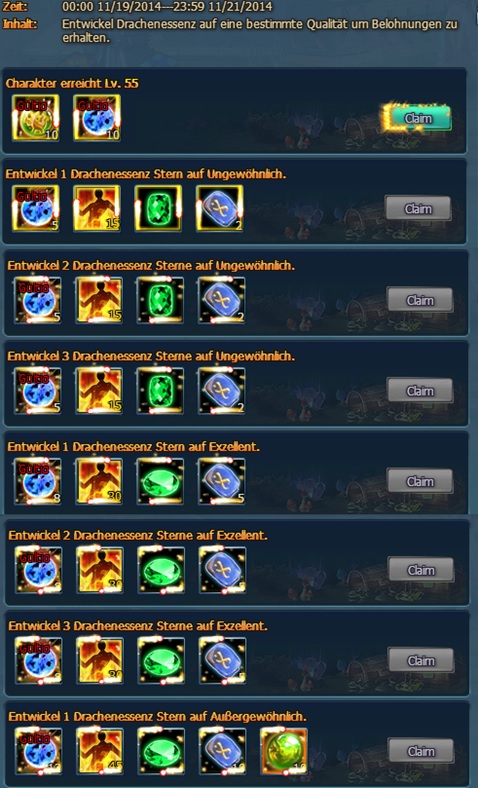The width and height of the screenshot is (478, 788).
Task: Claim reward for 1 Stern auf Außergewöhnlich
Action: point(421,751)
